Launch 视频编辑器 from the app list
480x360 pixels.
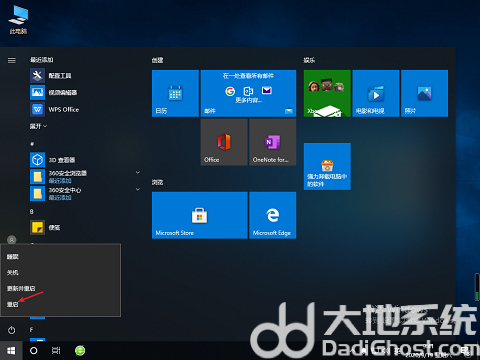(x=85, y=92)
